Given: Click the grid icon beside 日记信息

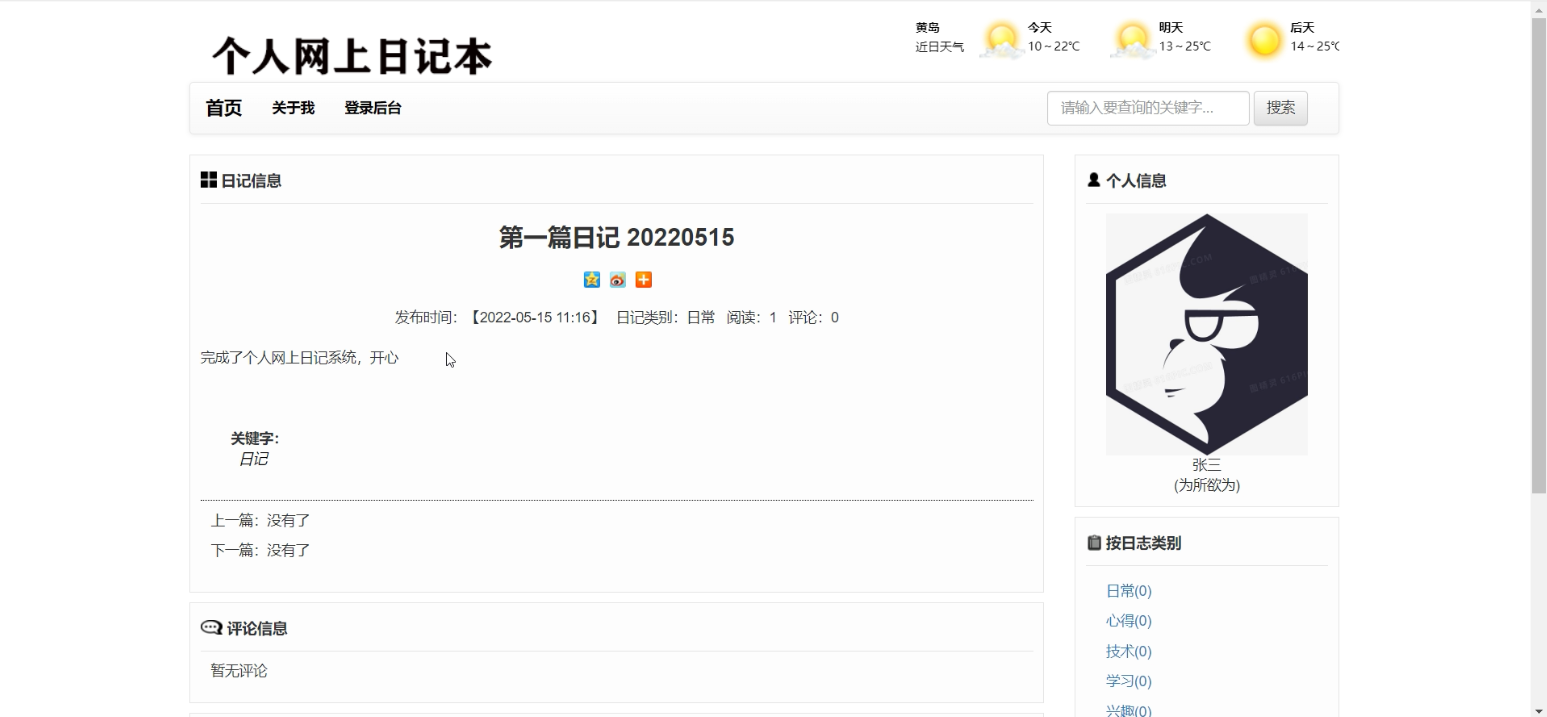Looking at the screenshot, I should tap(209, 179).
